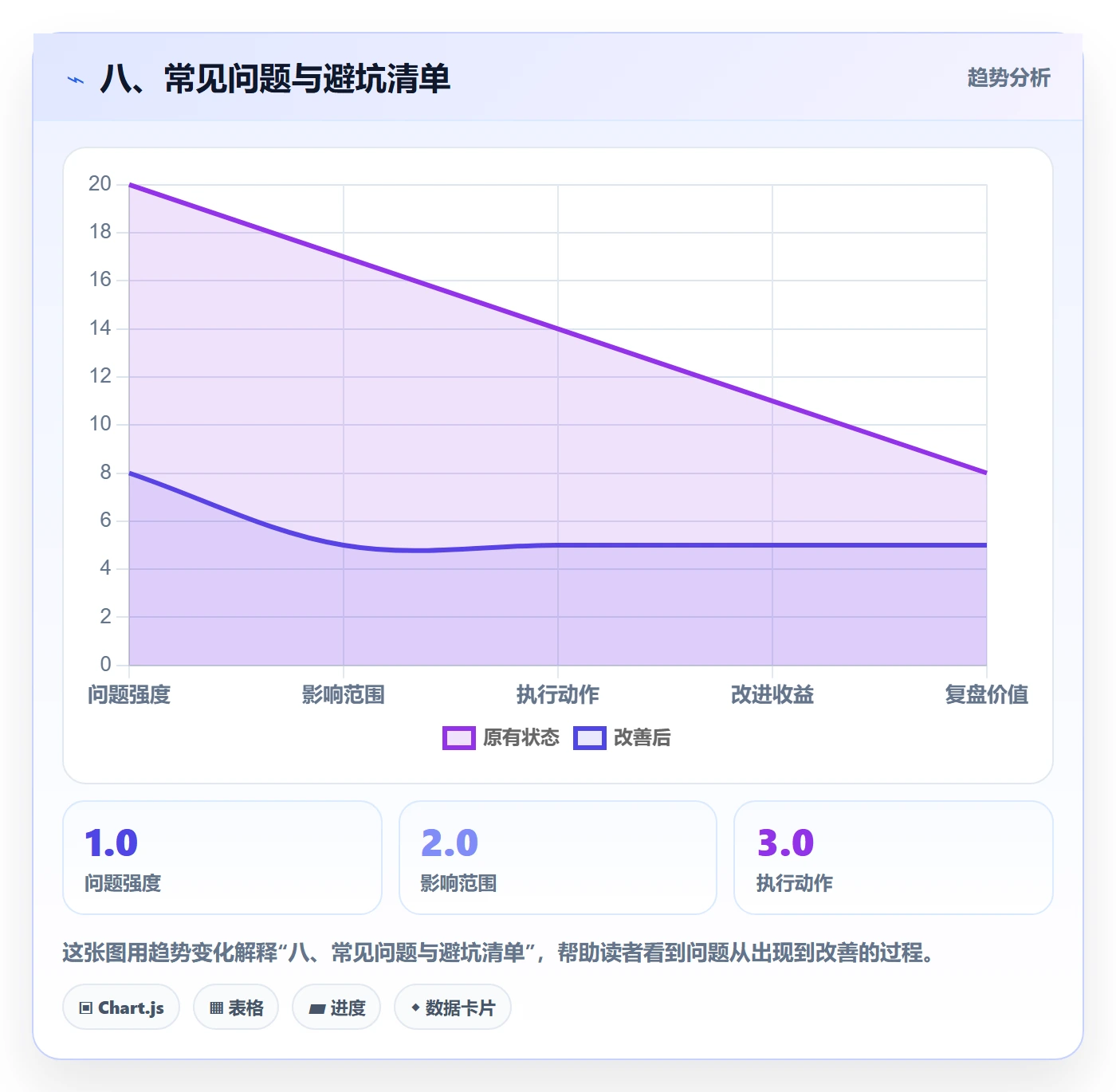Click the heading 八、常见问题与避坑清单
1116x1092 pixels.
pos(276,79)
